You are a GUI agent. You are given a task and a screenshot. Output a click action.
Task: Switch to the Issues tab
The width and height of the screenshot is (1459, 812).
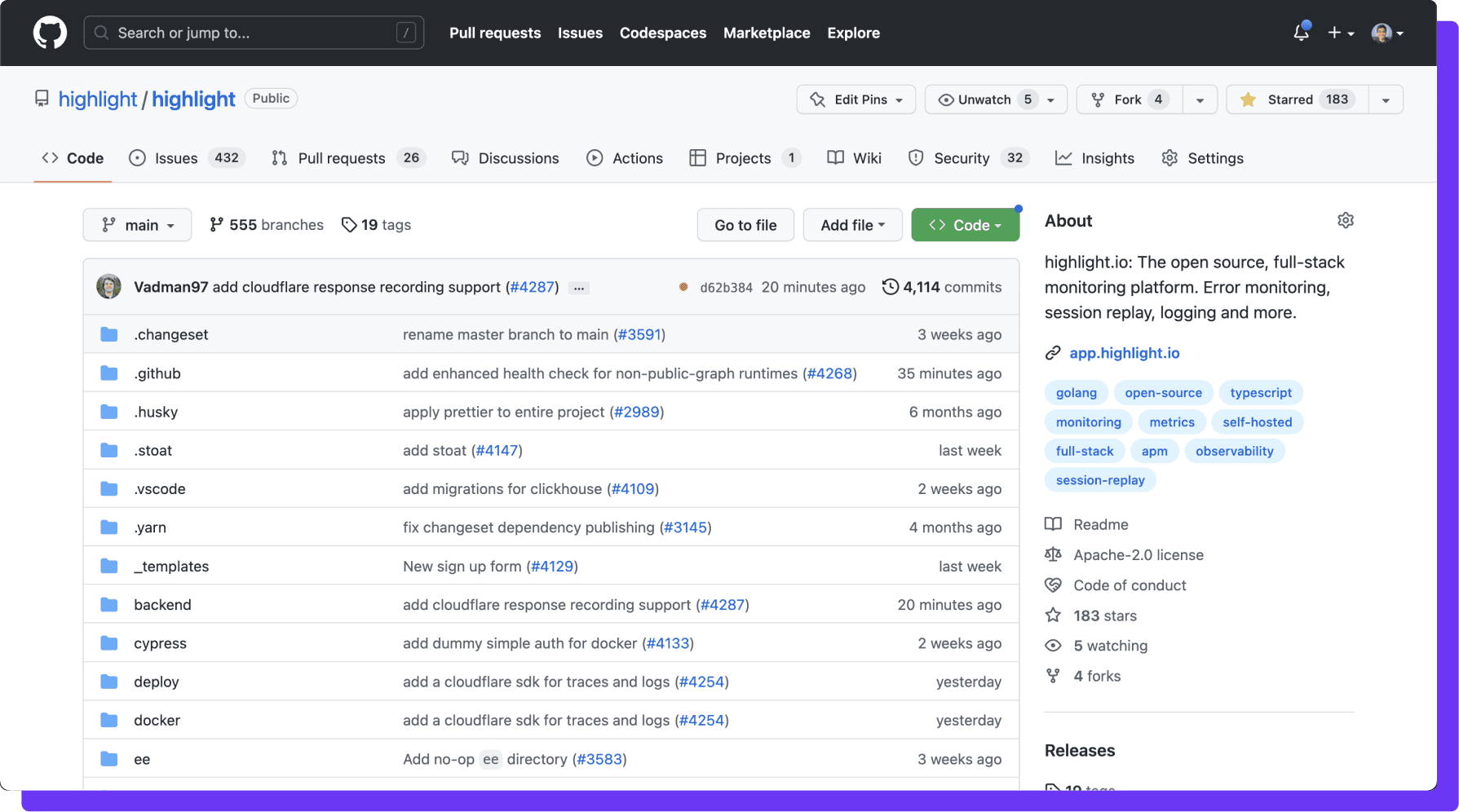(176, 157)
